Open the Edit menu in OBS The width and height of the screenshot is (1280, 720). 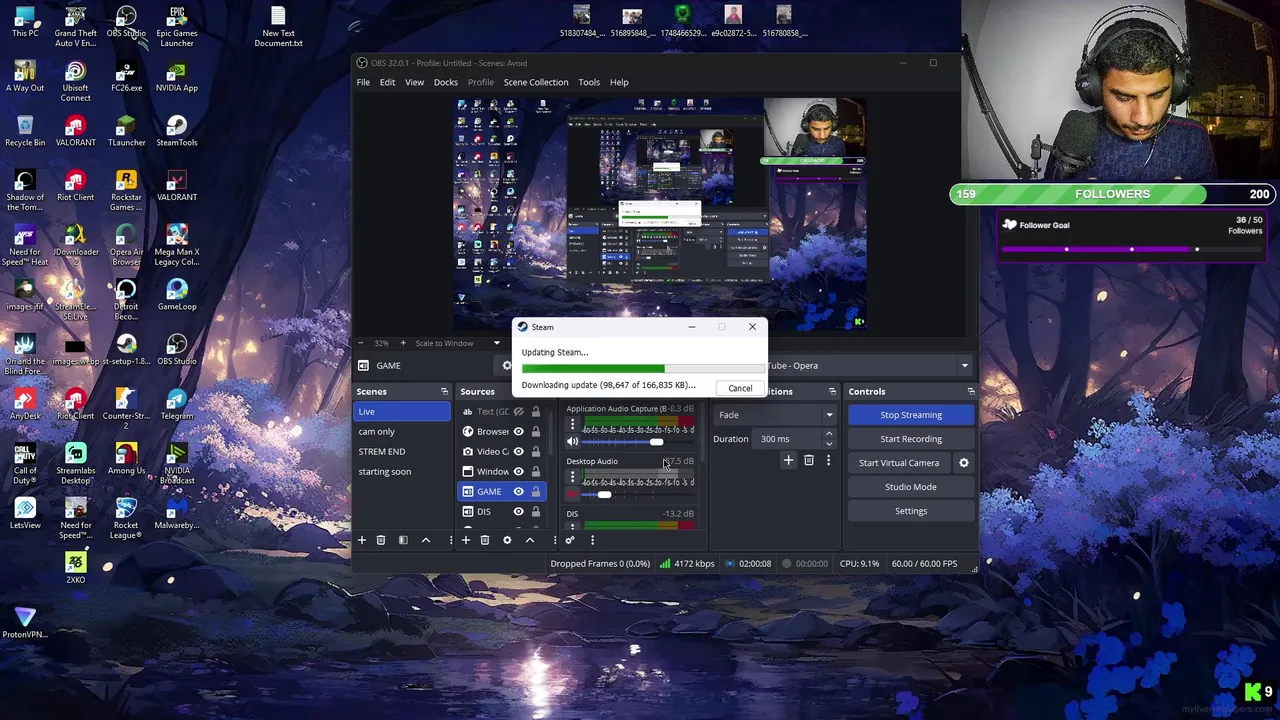click(387, 82)
